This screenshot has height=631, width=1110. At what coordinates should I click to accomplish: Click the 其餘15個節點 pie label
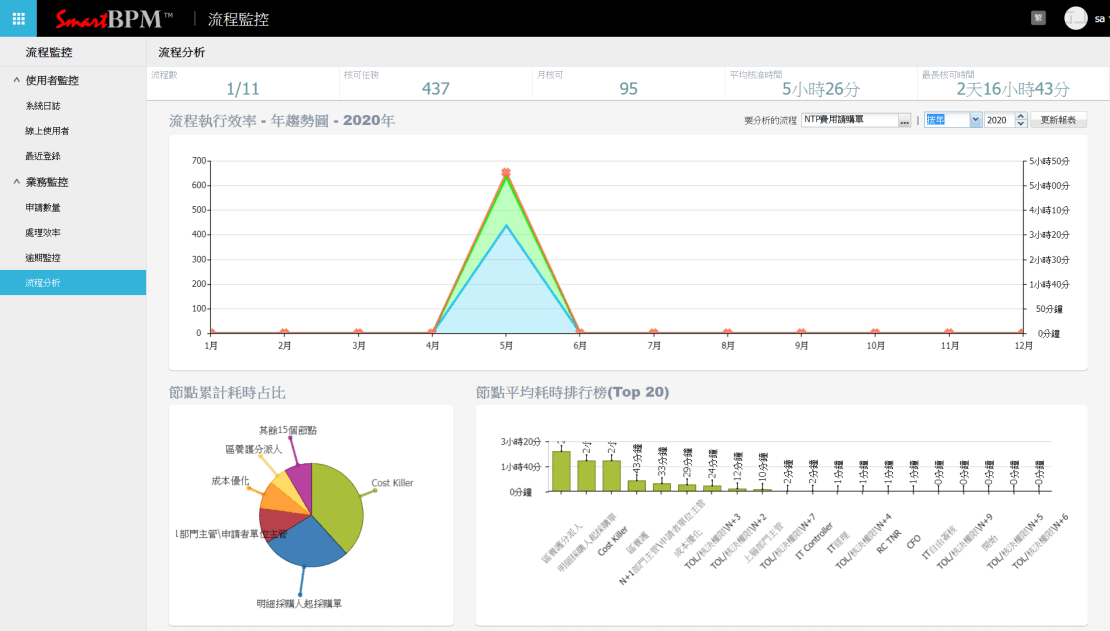[x=287, y=430]
